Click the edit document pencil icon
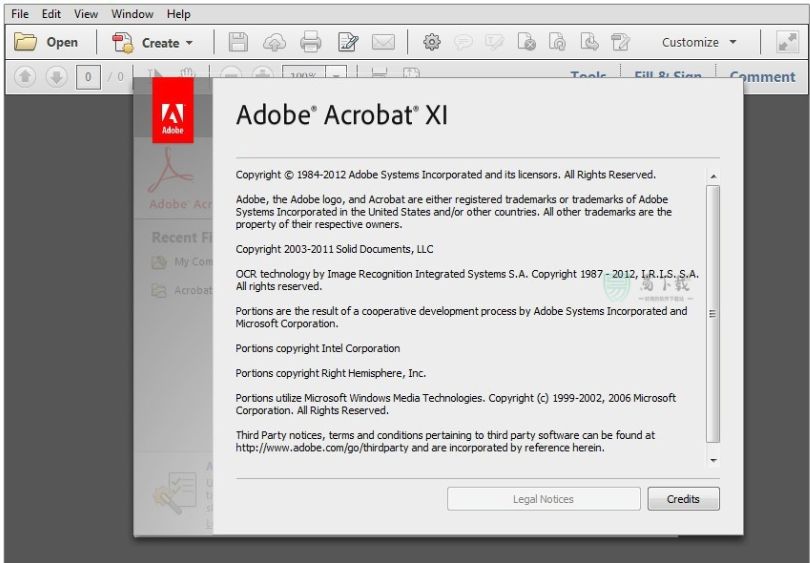 620,42
